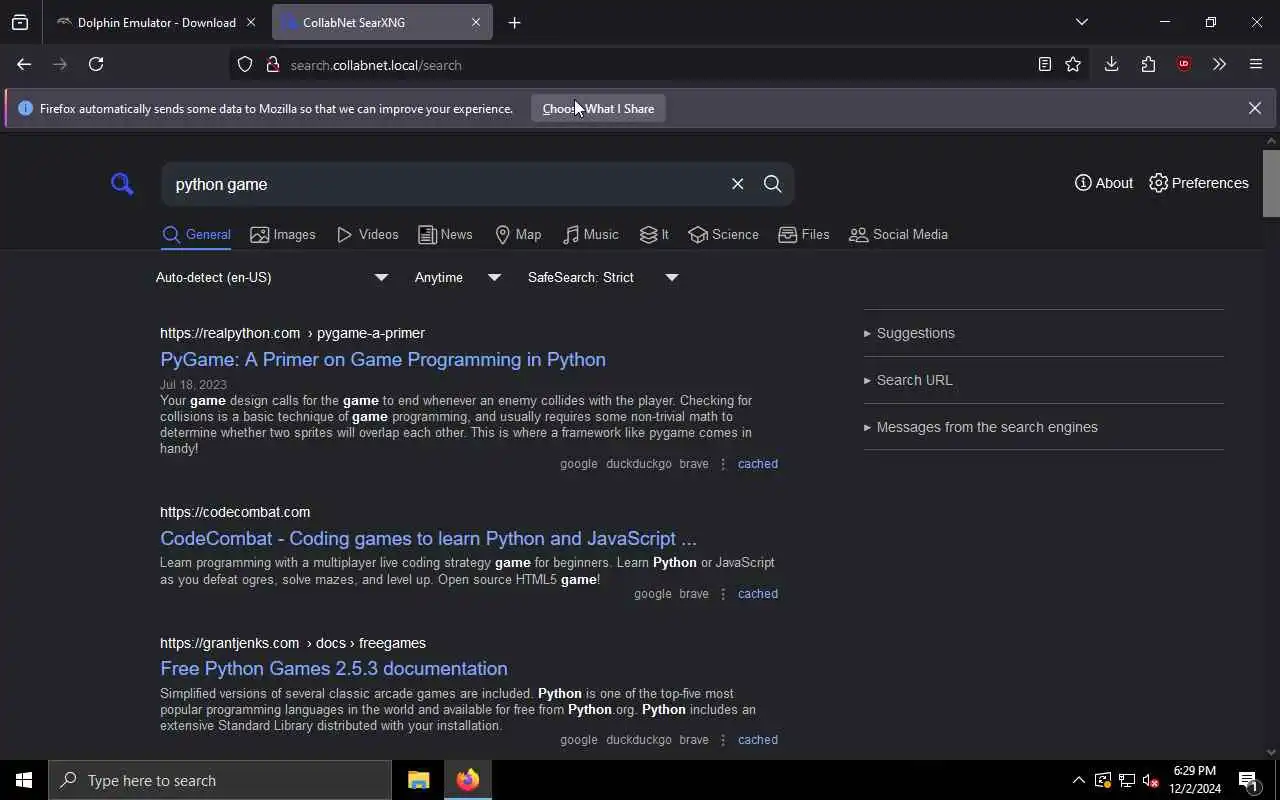Click Firefox icon in taskbar
The height and width of the screenshot is (800, 1280).
click(x=467, y=780)
